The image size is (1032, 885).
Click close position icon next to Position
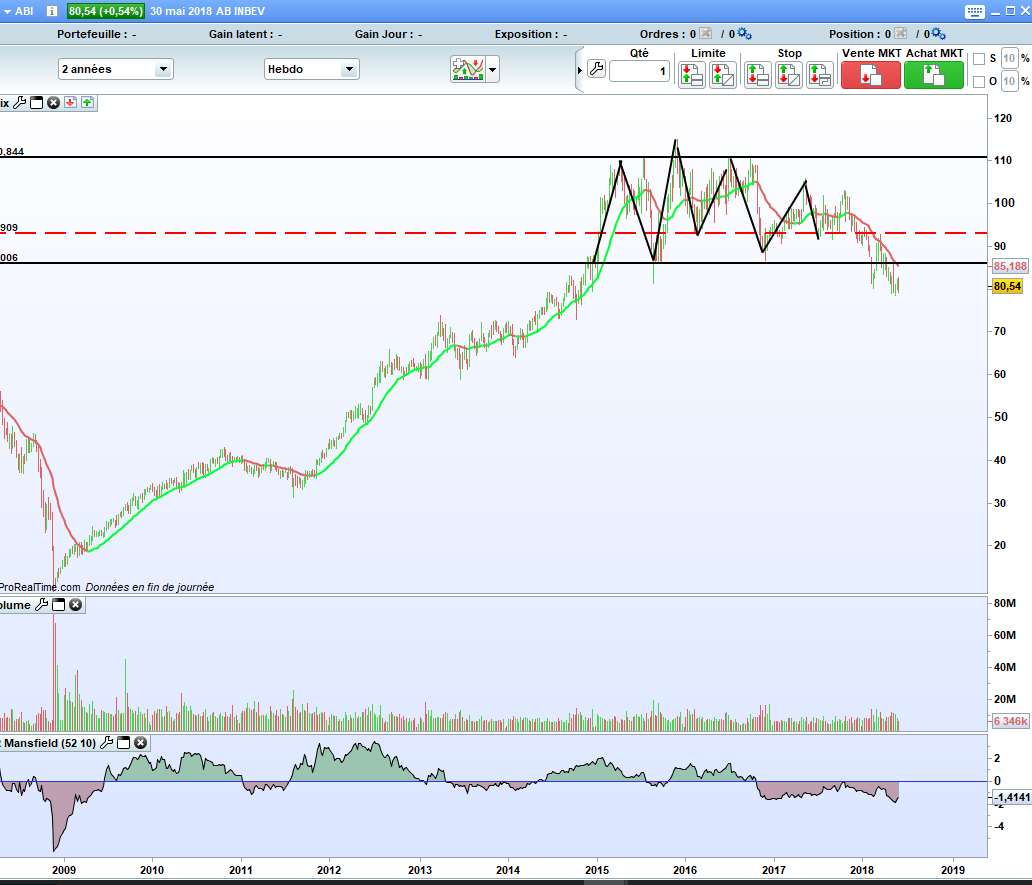click(900, 34)
